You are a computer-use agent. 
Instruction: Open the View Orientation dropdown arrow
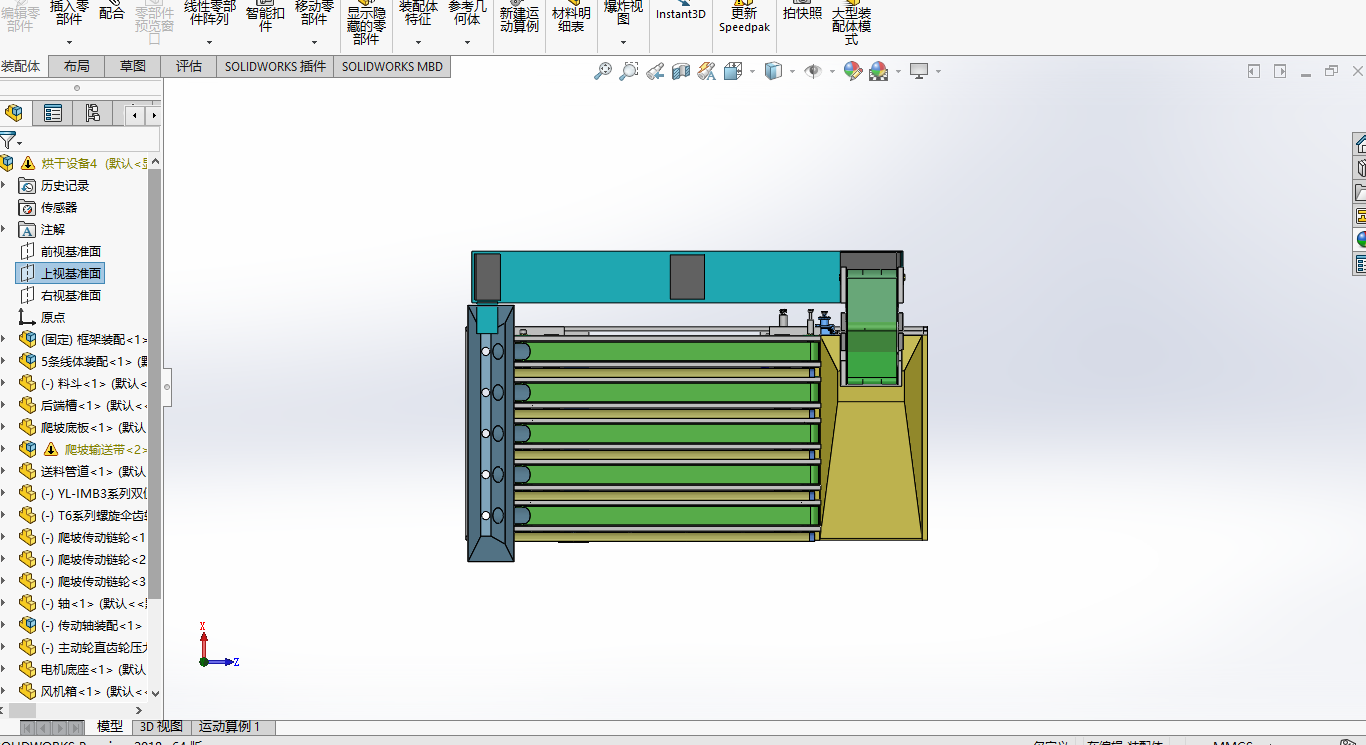(x=752, y=72)
